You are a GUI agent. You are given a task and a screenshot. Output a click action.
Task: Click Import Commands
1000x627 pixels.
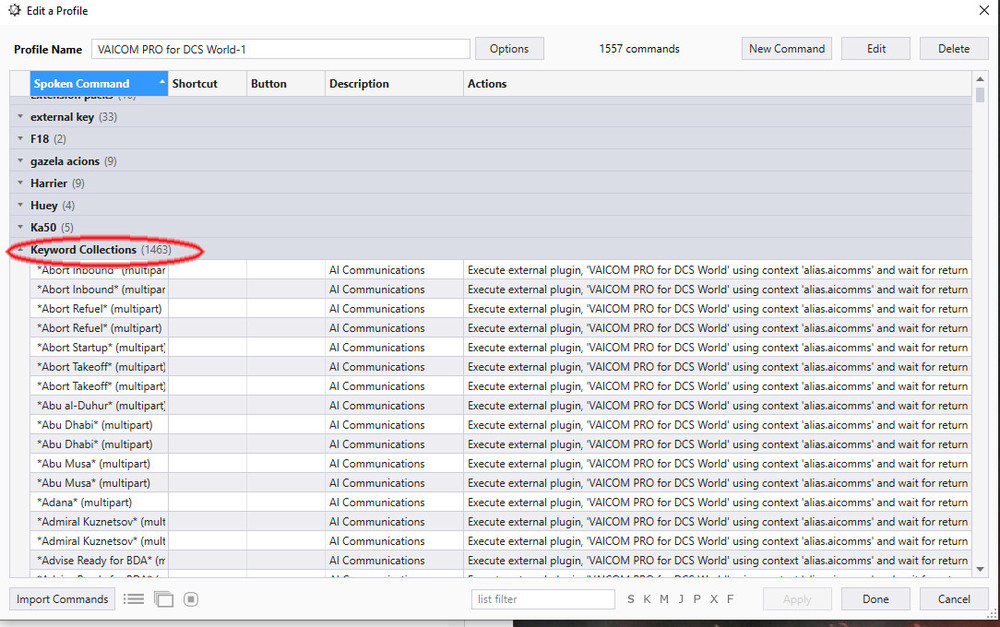point(62,599)
